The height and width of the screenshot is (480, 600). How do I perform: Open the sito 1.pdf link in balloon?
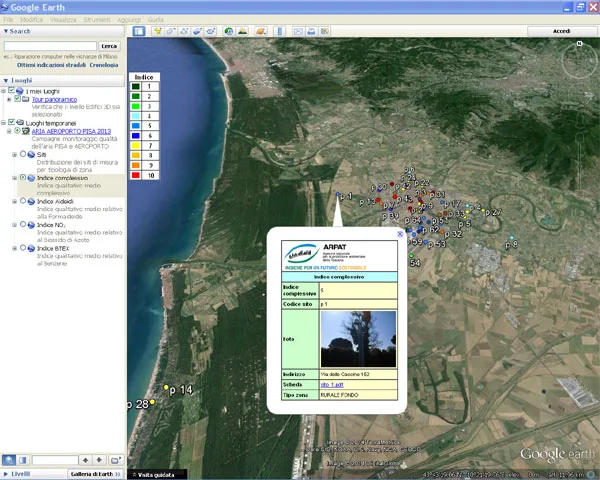tap(332, 385)
